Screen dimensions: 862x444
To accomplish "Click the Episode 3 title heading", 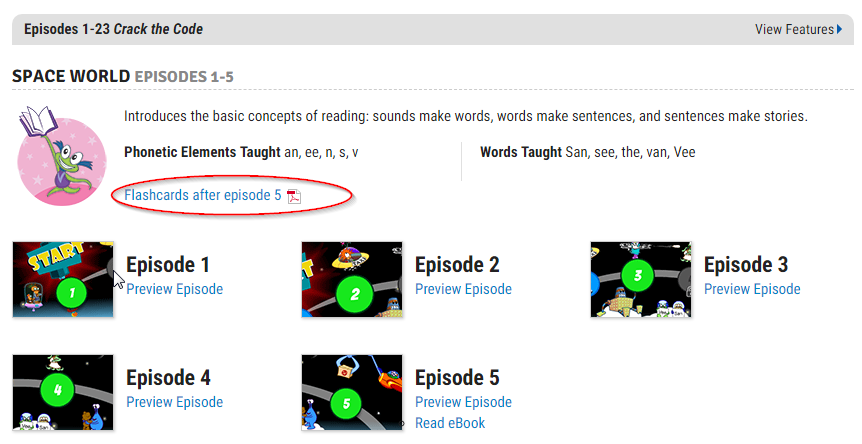I will (746, 265).
